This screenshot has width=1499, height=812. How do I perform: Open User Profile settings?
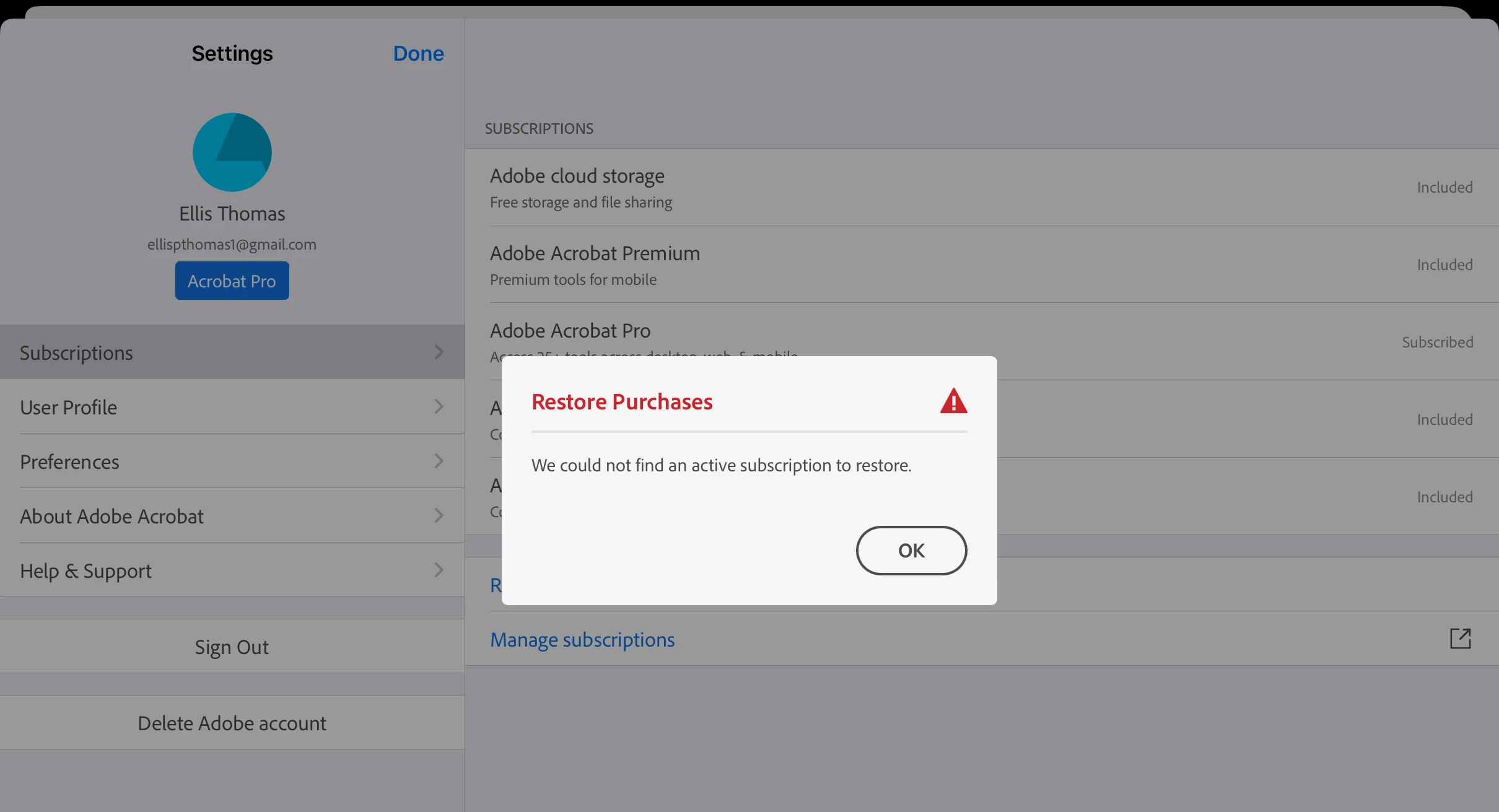[69, 407]
